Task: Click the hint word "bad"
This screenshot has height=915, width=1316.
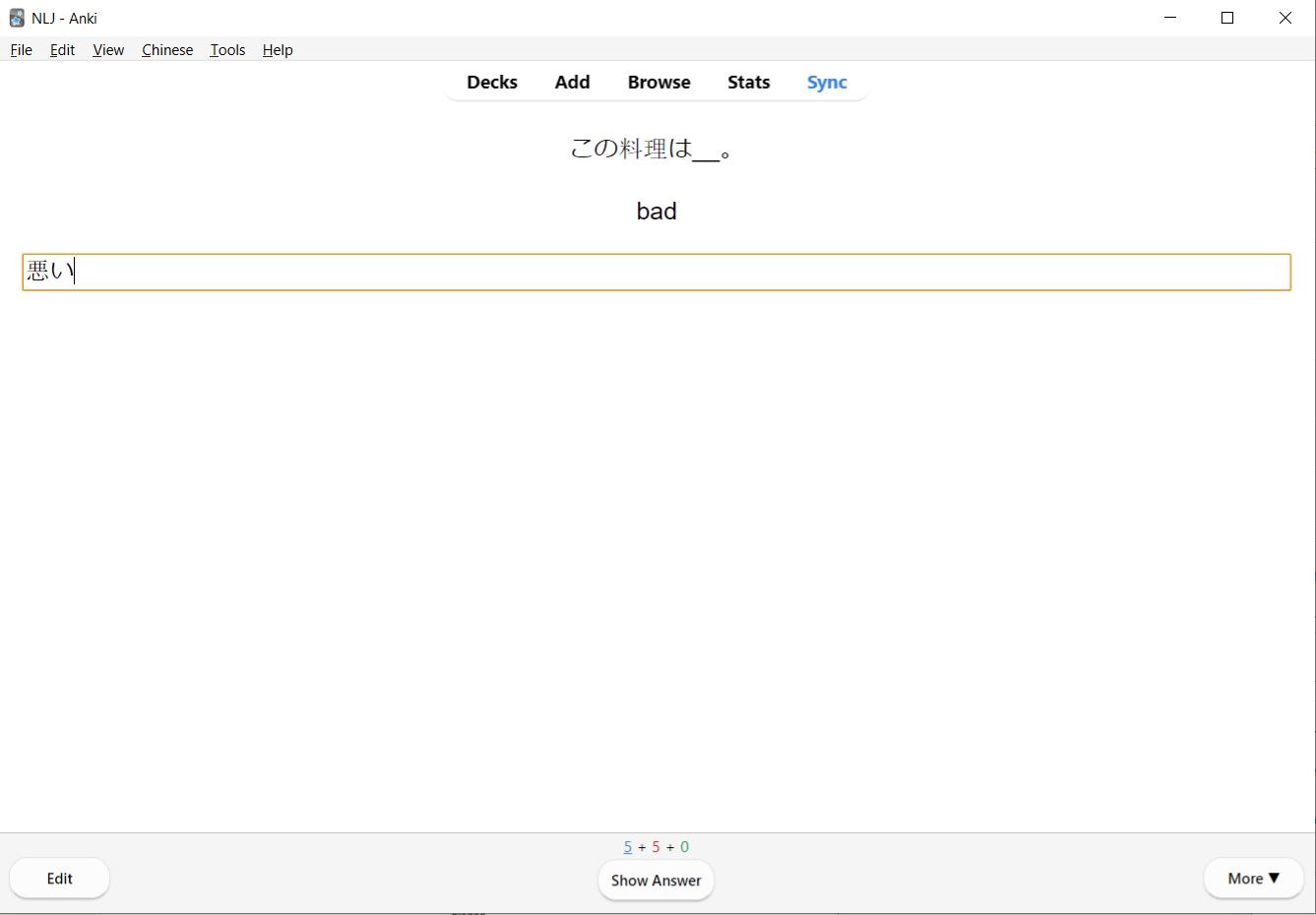Action: (x=657, y=212)
